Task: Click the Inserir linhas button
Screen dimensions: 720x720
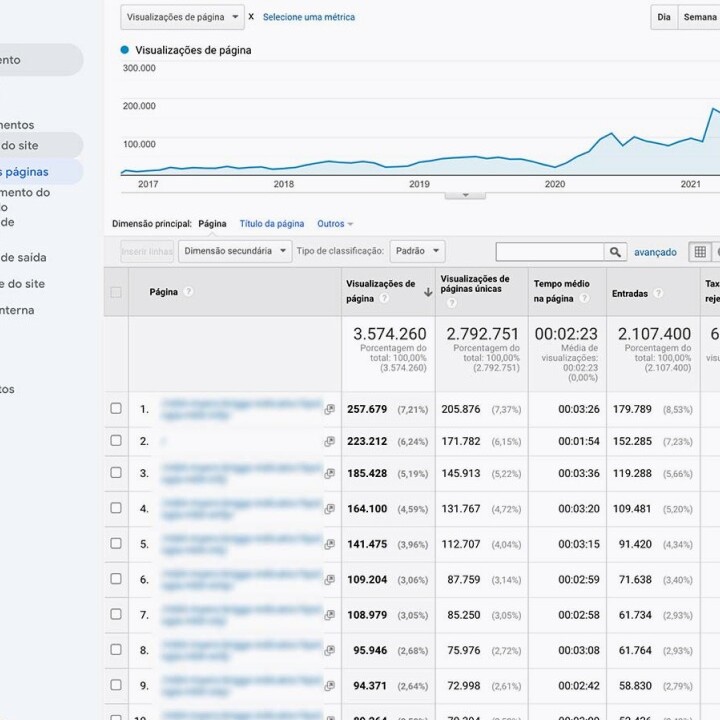Action: click(x=147, y=251)
